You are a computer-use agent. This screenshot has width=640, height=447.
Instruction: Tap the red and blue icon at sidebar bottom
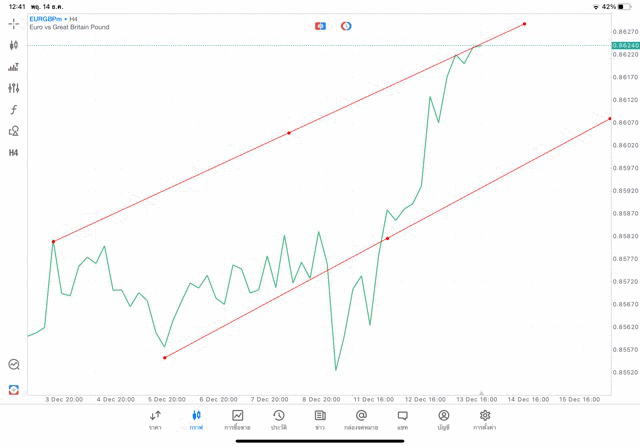14,389
